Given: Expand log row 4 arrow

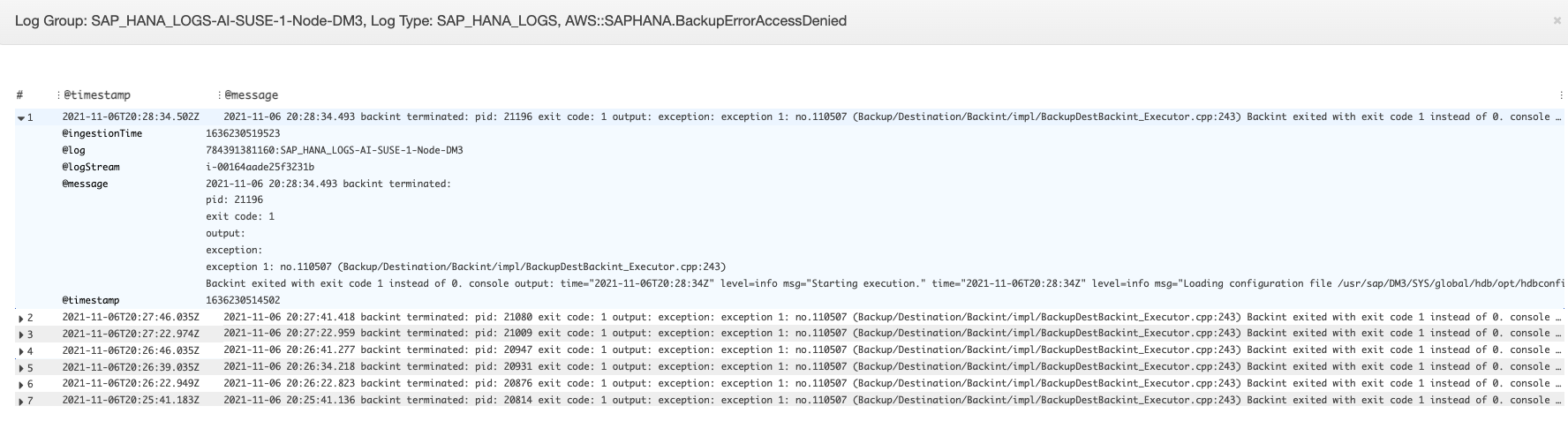Looking at the screenshot, I should click(x=21, y=351).
